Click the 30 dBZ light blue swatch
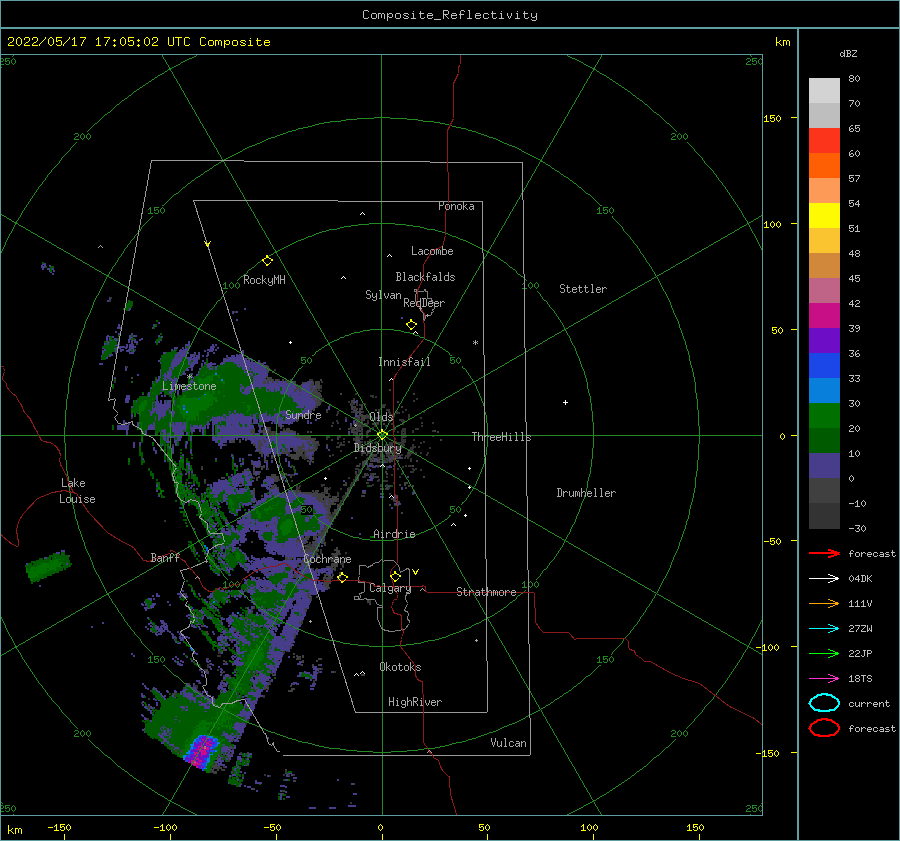The width and height of the screenshot is (900, 841). pos(824,390)
